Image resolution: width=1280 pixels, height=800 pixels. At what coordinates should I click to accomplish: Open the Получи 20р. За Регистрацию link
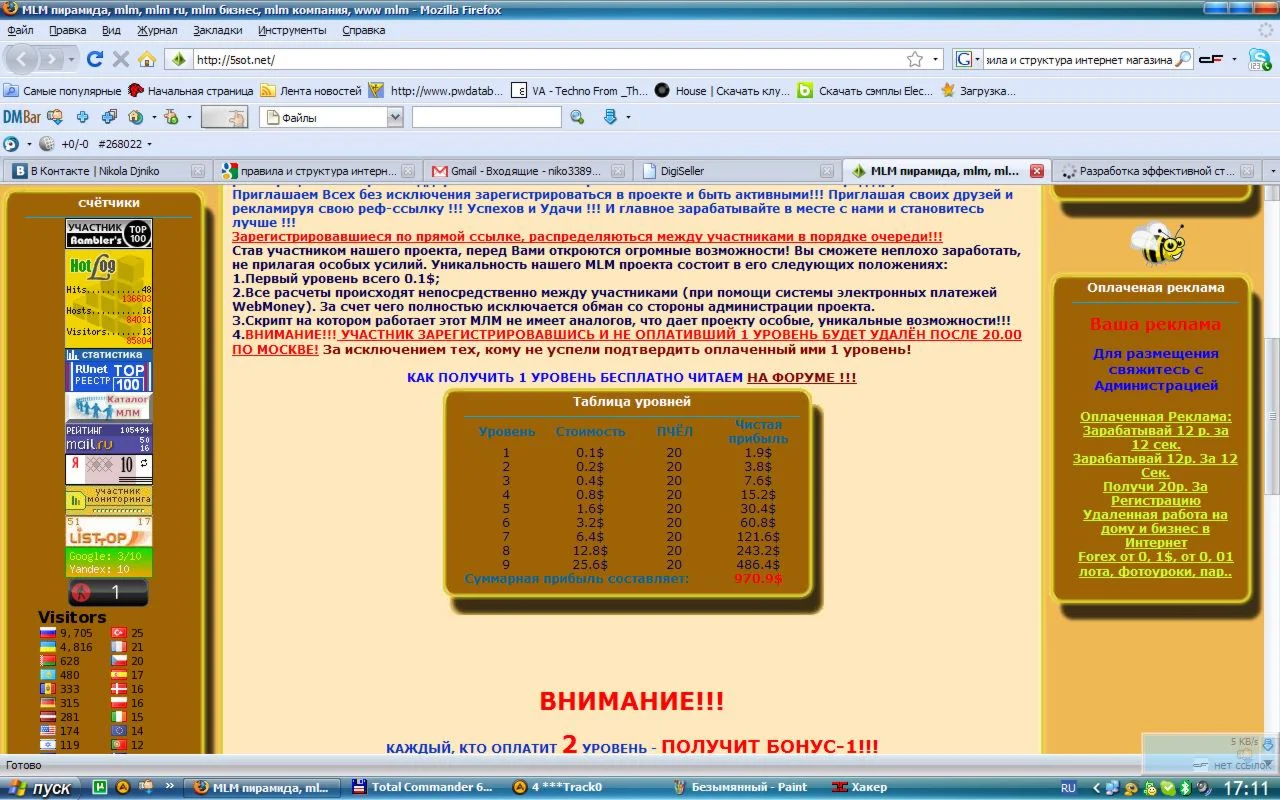point(1155,493)
